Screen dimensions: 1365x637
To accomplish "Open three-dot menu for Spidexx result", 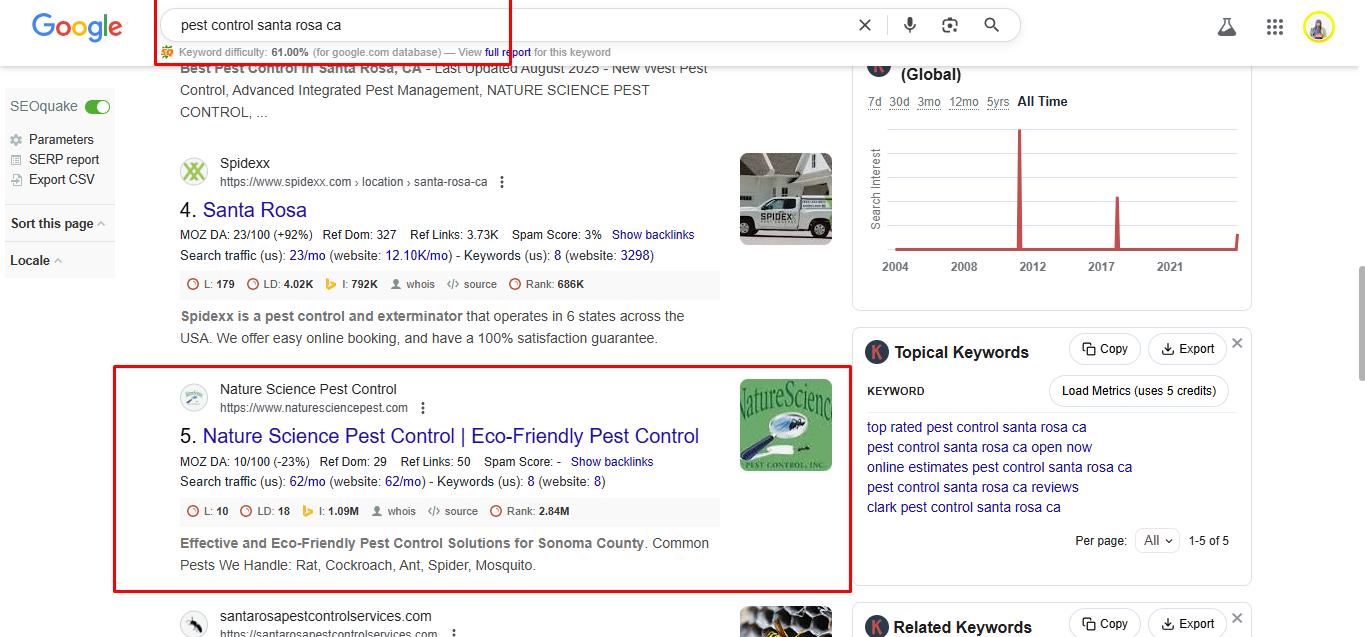I will 502,182.
